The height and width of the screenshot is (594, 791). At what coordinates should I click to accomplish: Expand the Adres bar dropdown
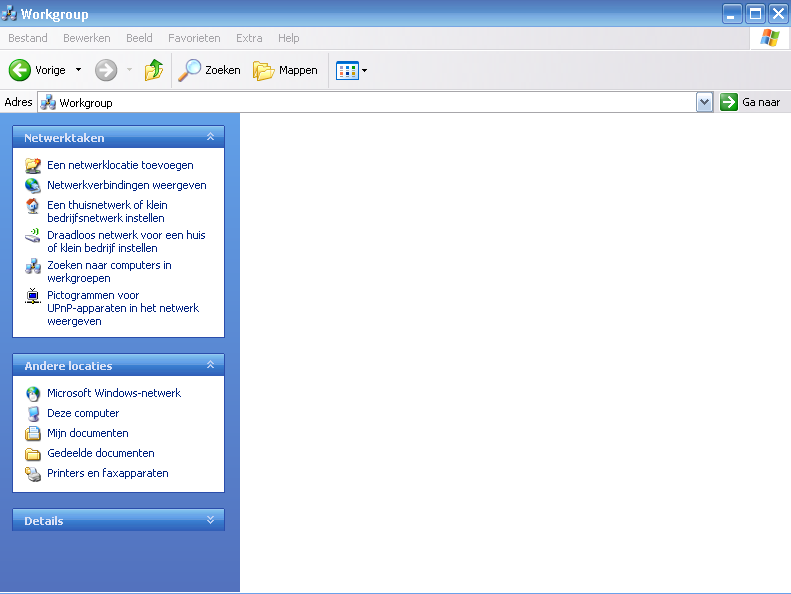(704, 102)
